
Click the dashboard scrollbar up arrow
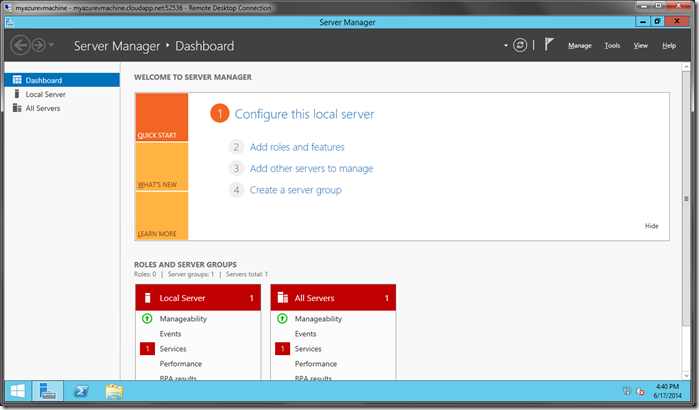coord(686,67)
